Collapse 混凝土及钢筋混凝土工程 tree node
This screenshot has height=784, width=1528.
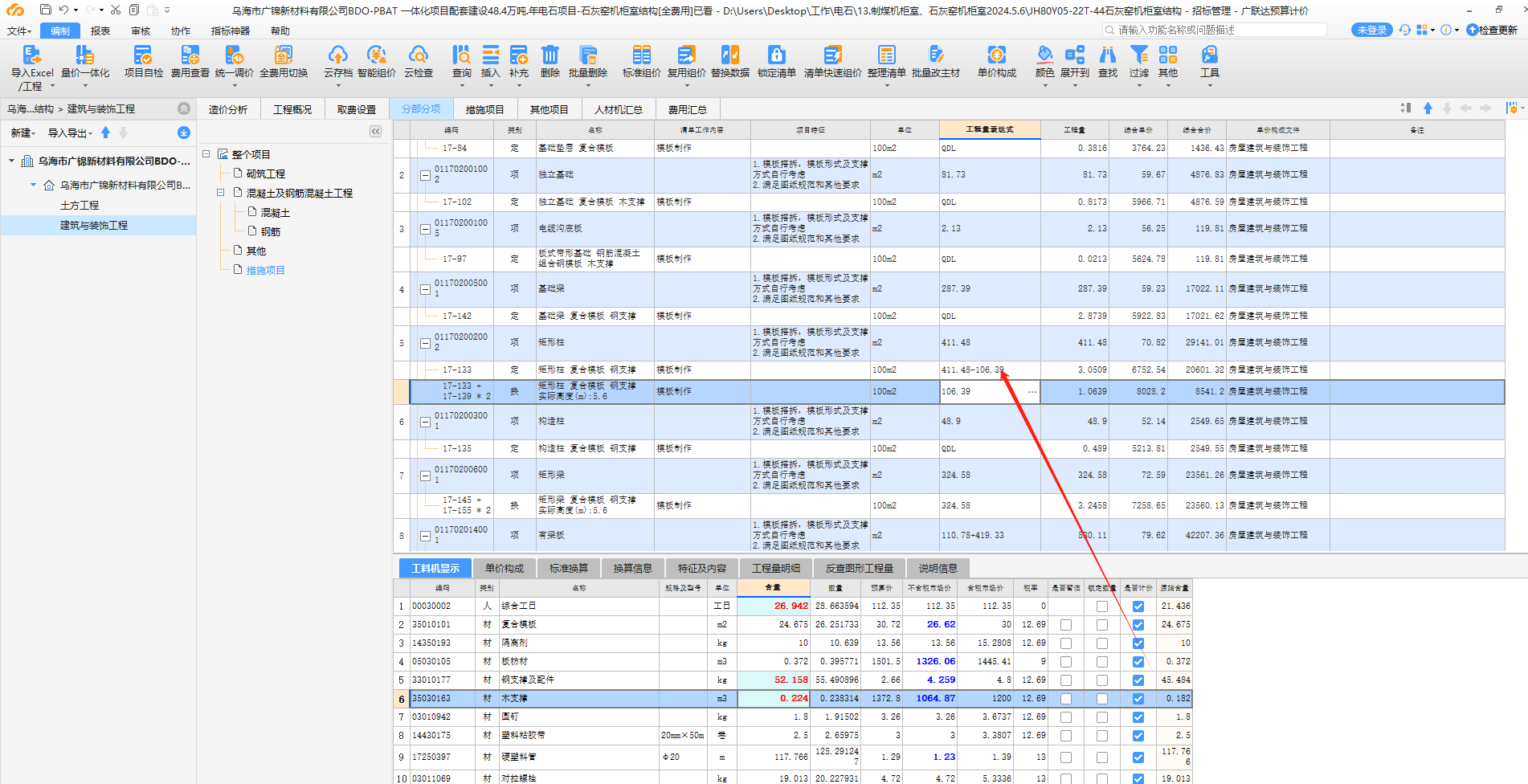coord(221,193)
